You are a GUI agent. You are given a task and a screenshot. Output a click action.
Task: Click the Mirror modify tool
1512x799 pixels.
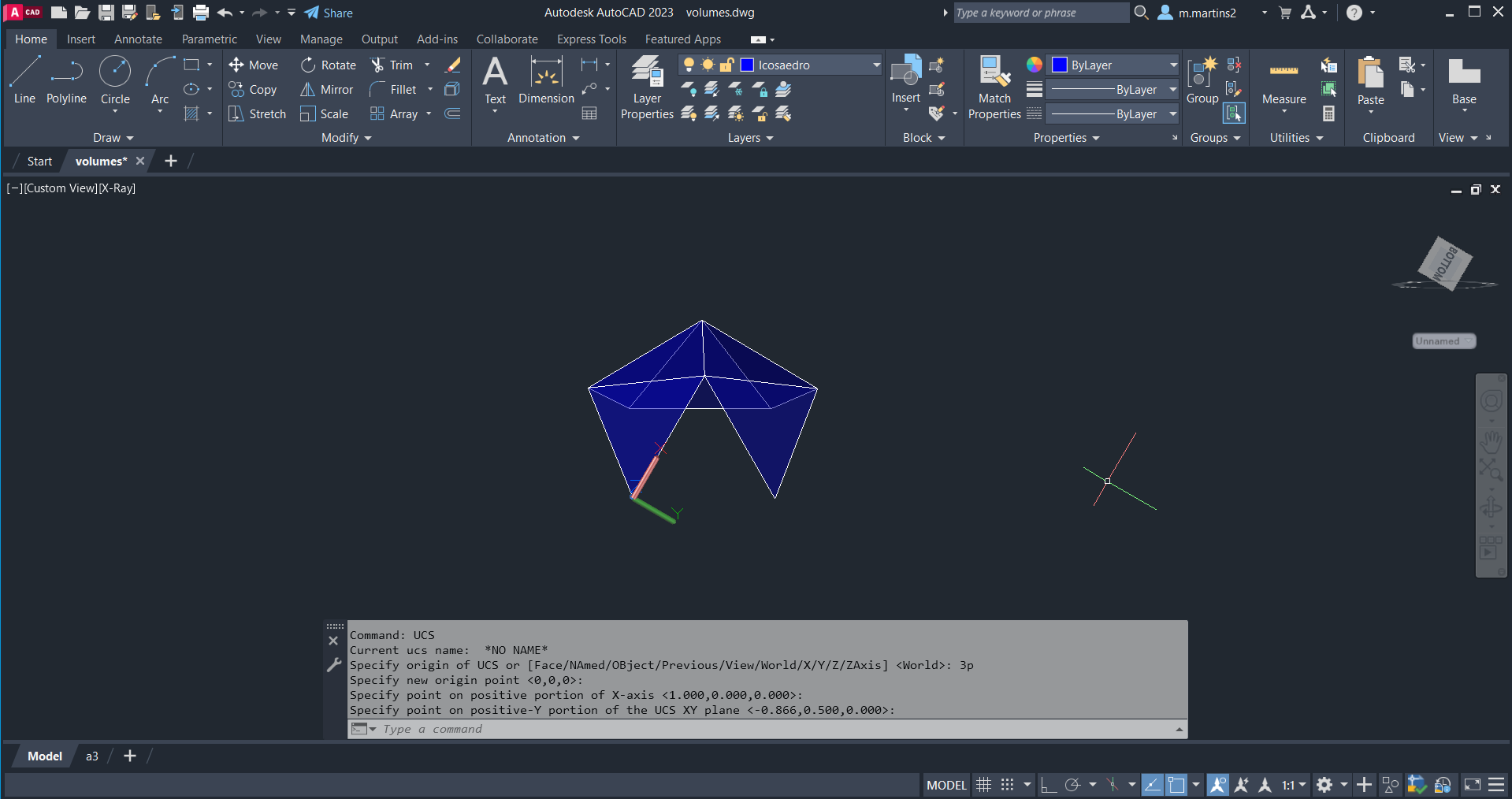tap(326, 90)
